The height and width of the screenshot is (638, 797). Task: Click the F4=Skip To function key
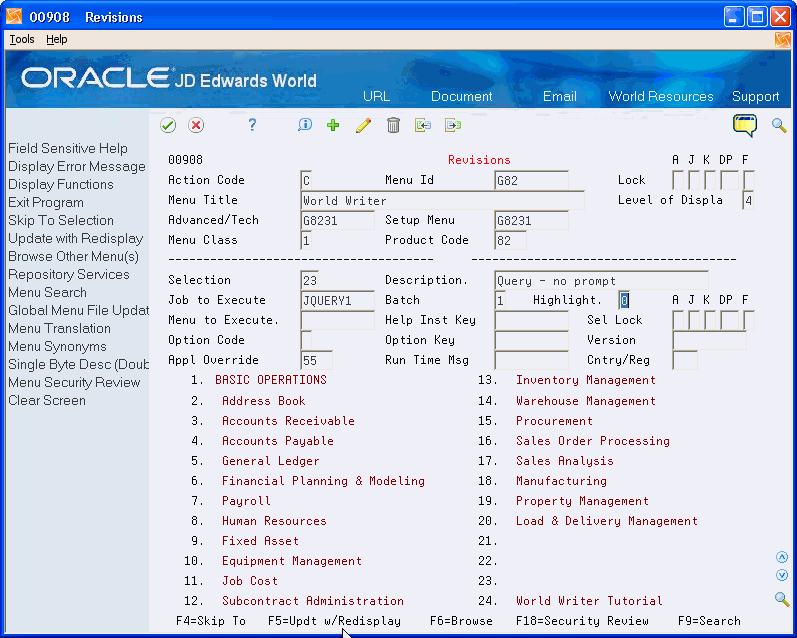[x=211, y=621]
